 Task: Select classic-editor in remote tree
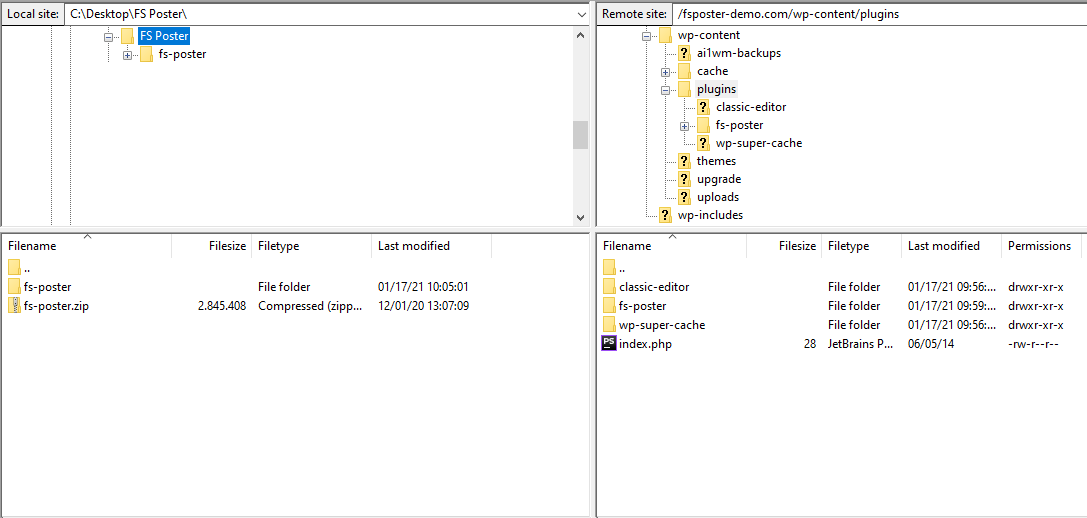[x=751, y=107]
